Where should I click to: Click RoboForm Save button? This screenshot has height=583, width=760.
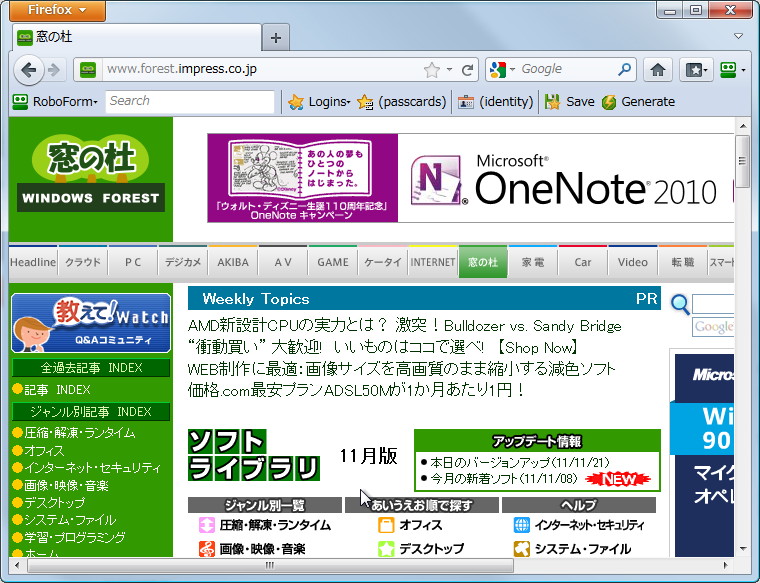tap(570, 102)
